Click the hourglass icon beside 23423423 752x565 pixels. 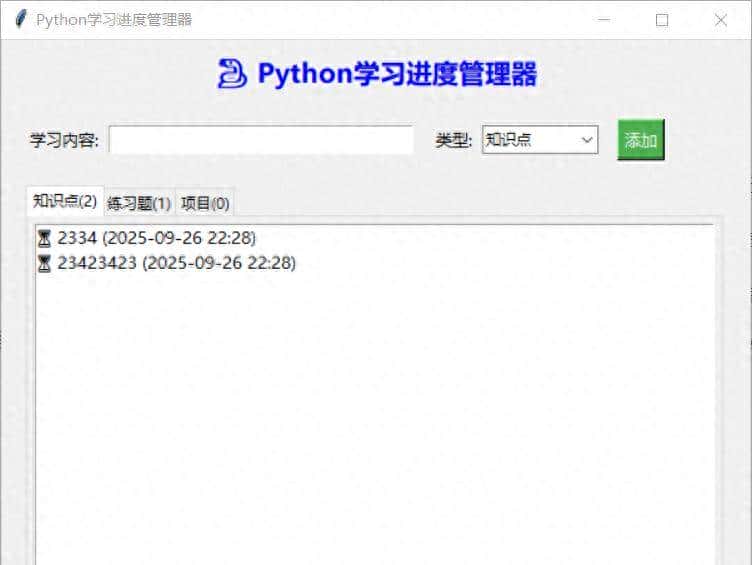pyautogui.click(x=44, y=263)
